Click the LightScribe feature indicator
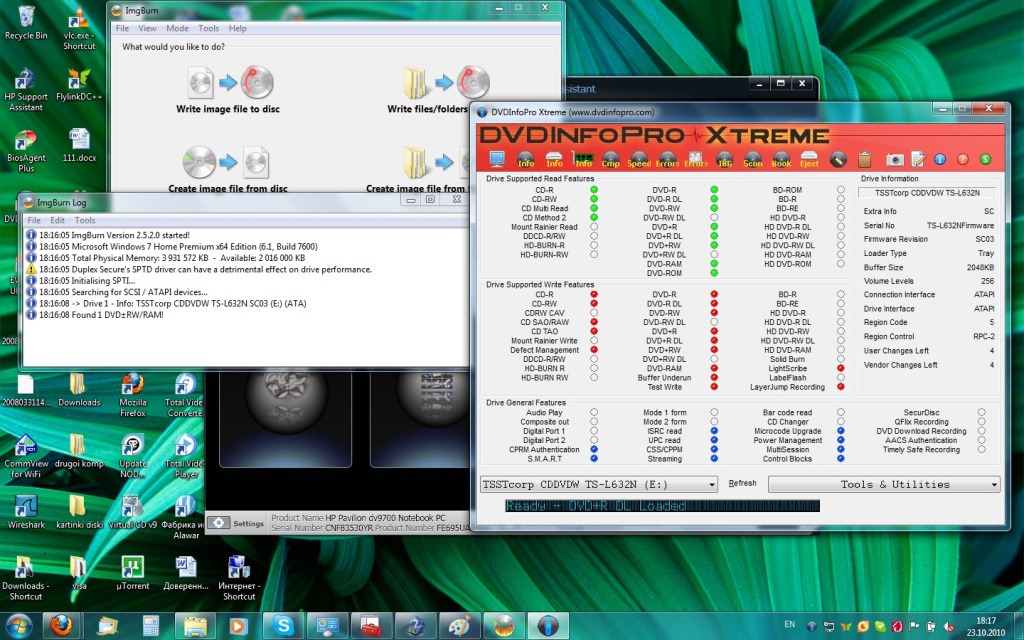Viewport: 1024px width, 640px height. pos(841,368)
